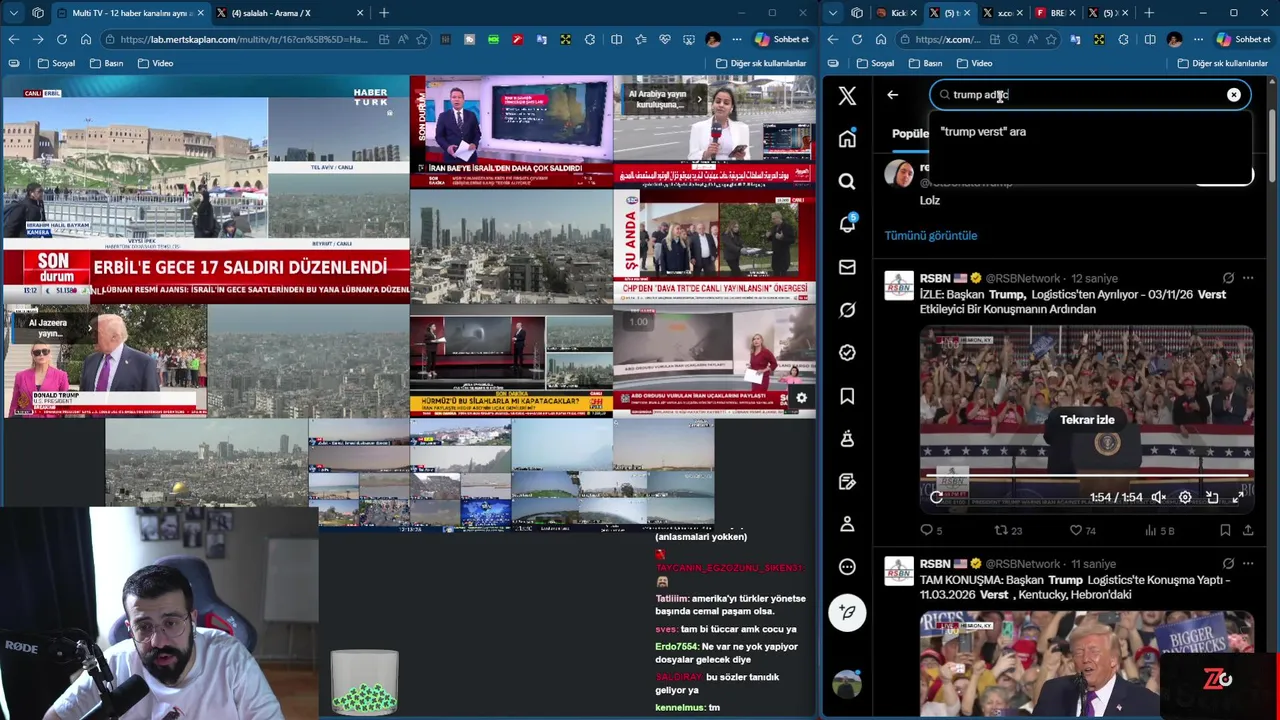Open Bookmarks in X sidebar

click(847, 396)
